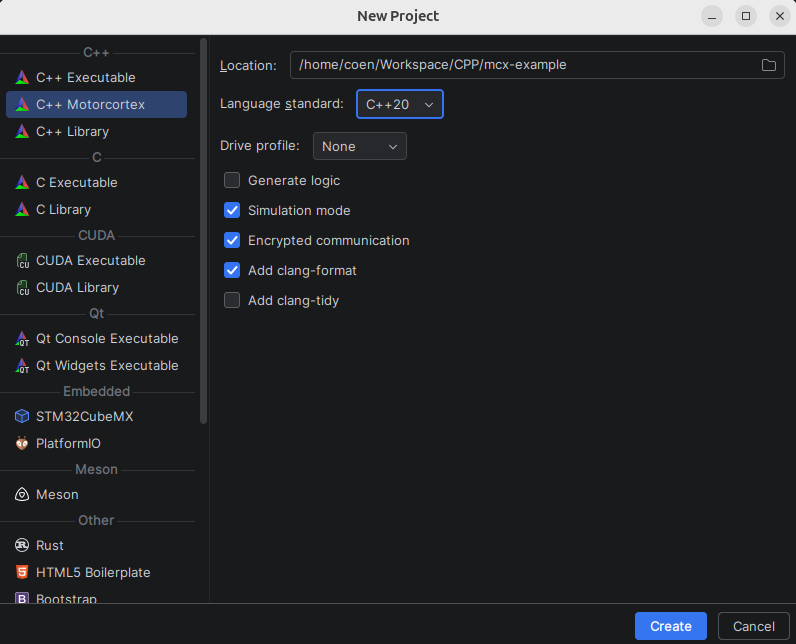
Task: Select the Meson project icon
Action: pos(22,495)
